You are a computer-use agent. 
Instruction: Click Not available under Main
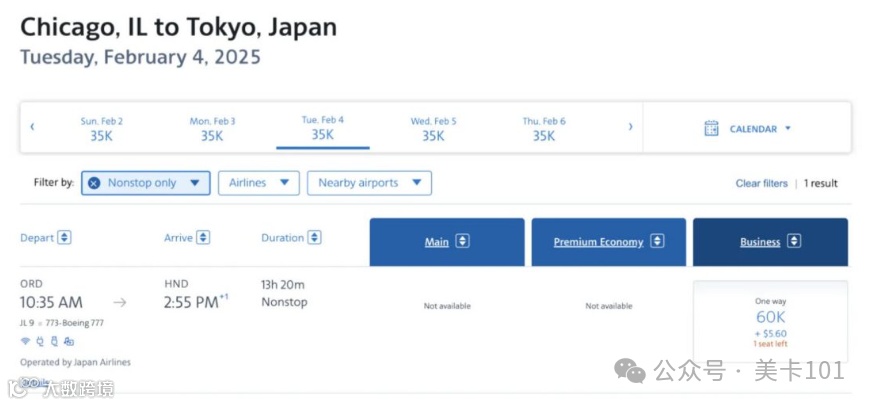(447, 306)
